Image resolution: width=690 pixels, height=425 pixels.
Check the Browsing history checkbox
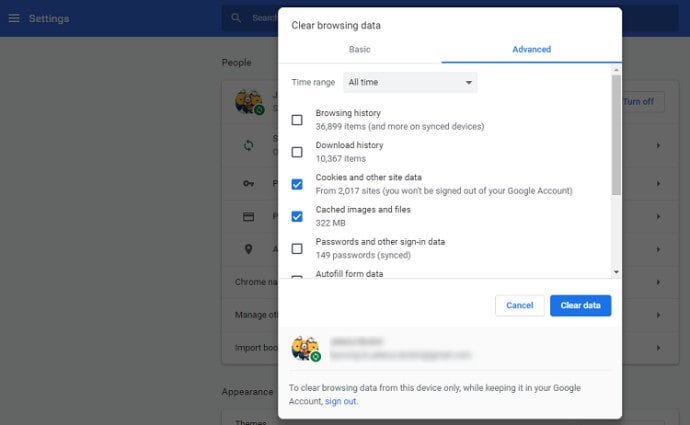click(x=297, y=120)
